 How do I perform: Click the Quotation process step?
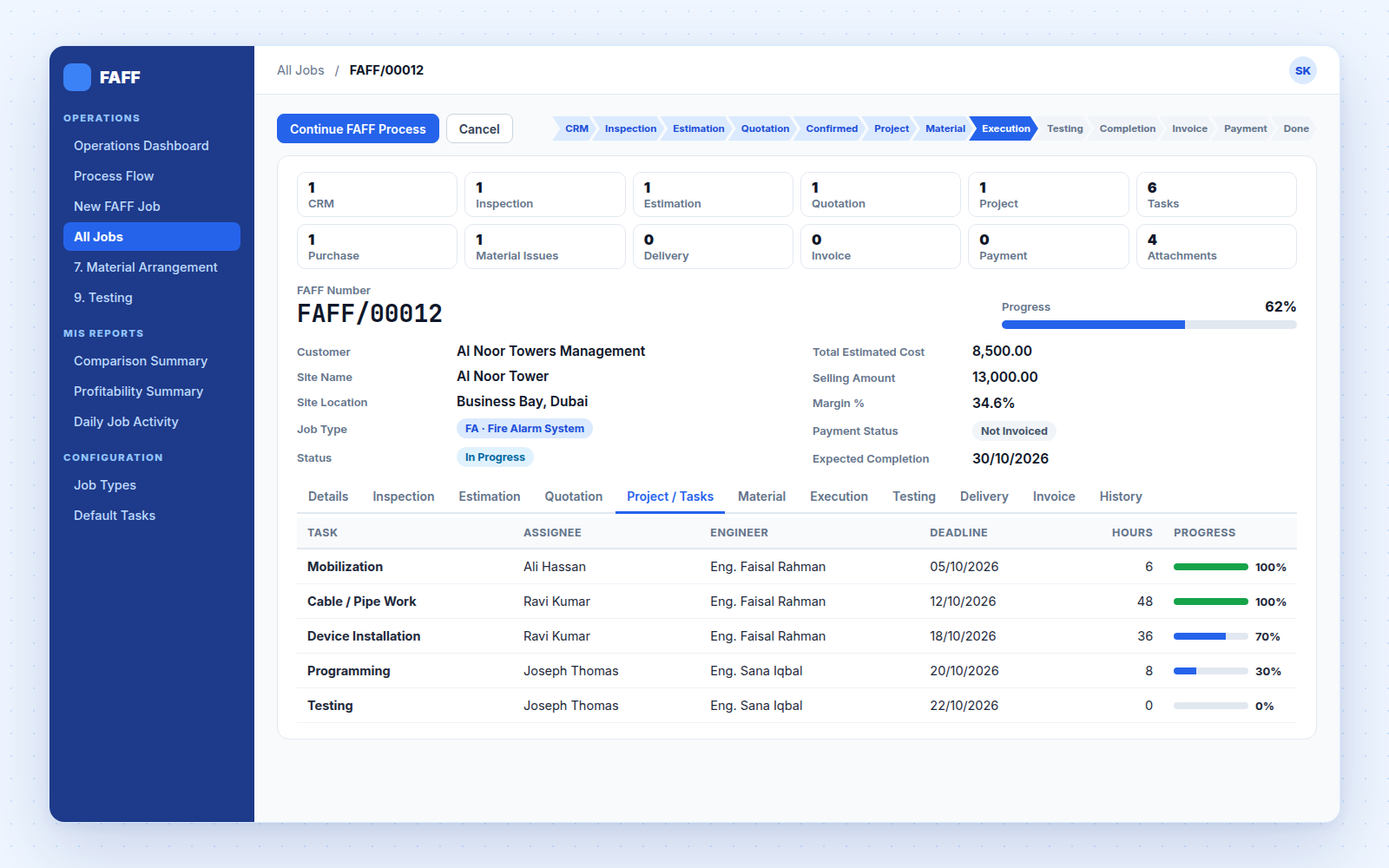765,128
